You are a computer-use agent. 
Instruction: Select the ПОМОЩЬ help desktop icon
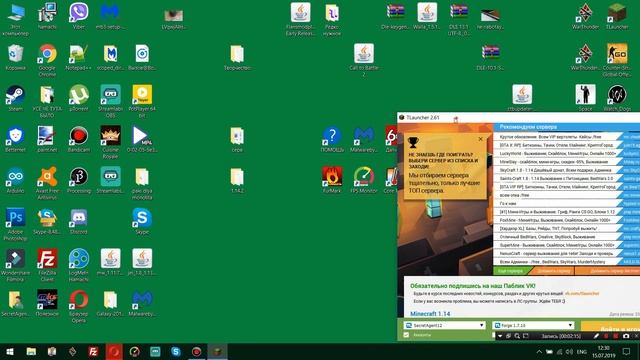click(x=332, y=139)
